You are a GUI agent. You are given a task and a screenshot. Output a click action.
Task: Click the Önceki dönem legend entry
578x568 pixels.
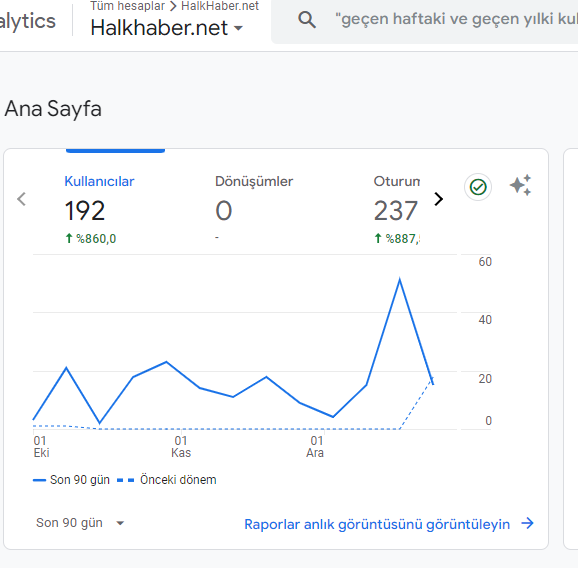(167, 480)
